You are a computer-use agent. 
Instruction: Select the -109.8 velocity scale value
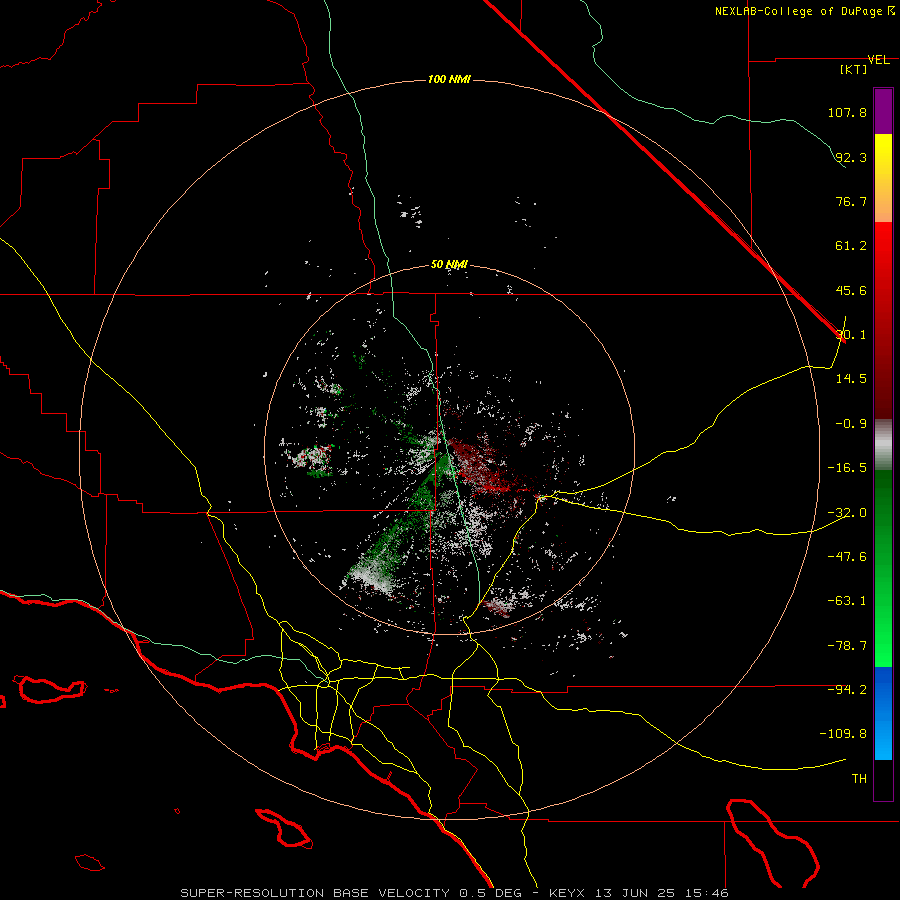(x=843, y=734)
